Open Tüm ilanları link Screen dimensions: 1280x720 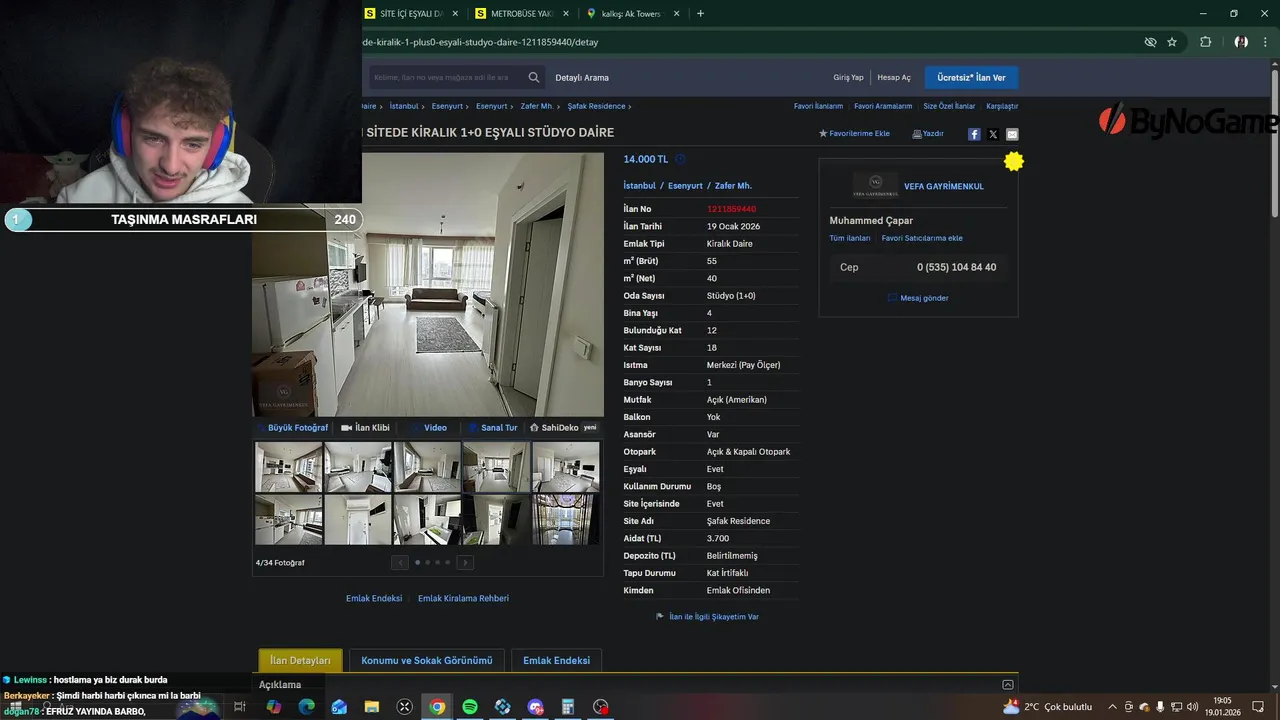(850, 238)
